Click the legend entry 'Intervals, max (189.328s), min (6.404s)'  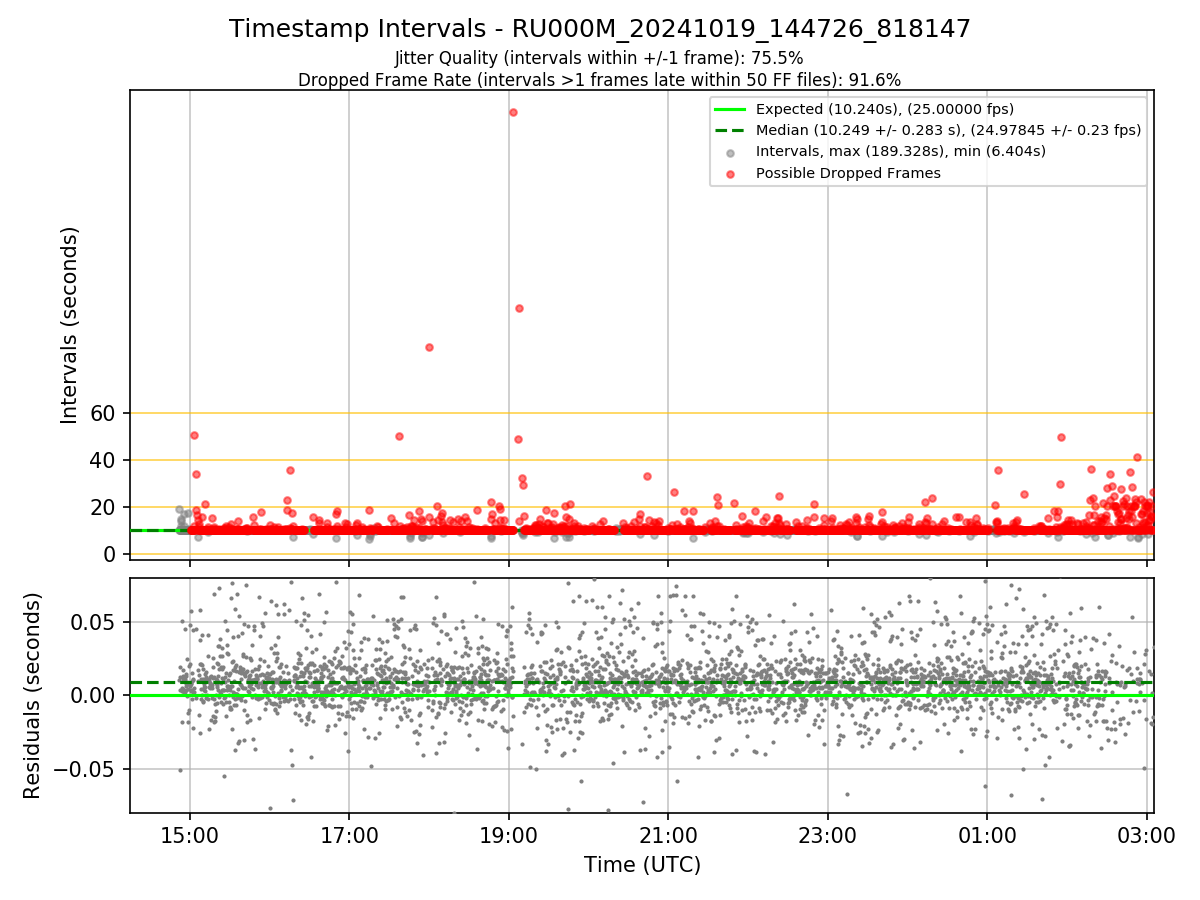(x=901, y=152)
